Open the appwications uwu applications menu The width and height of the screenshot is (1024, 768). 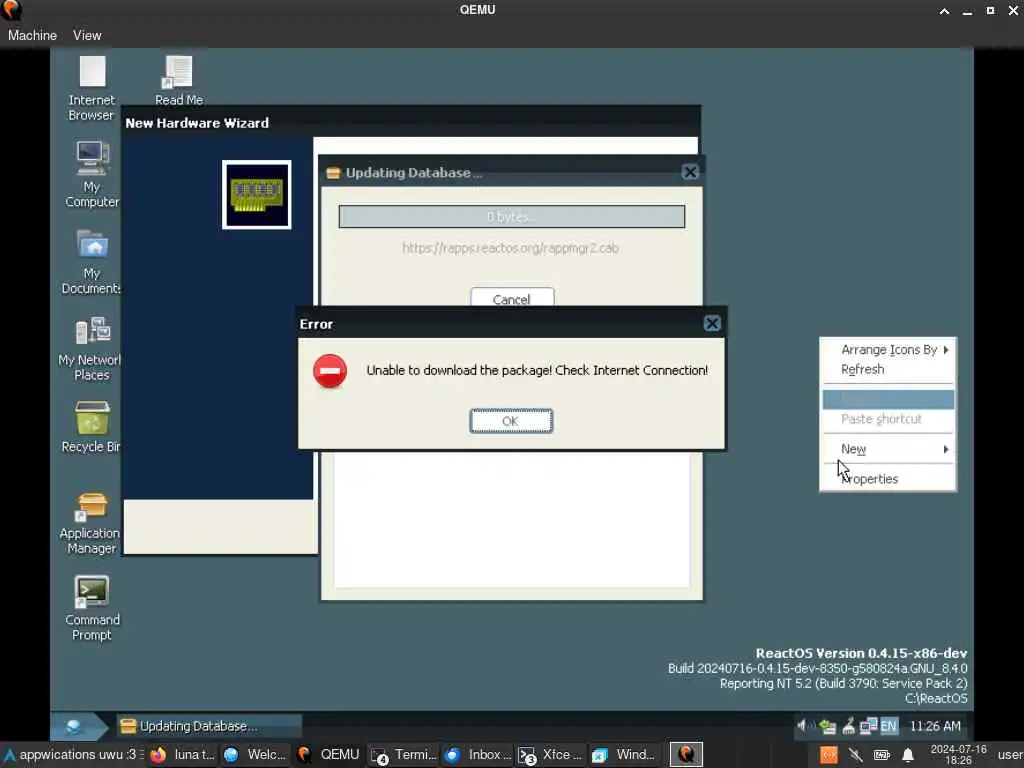72,755
